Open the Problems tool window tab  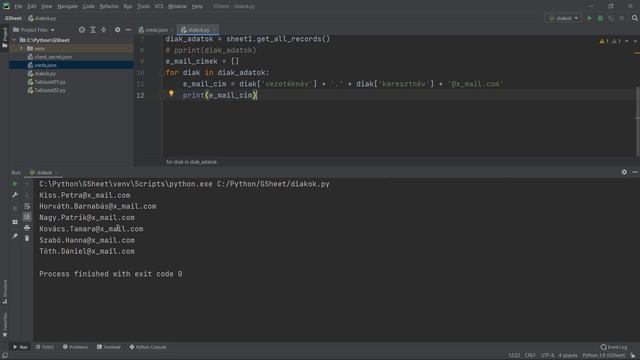coord(76,347)
